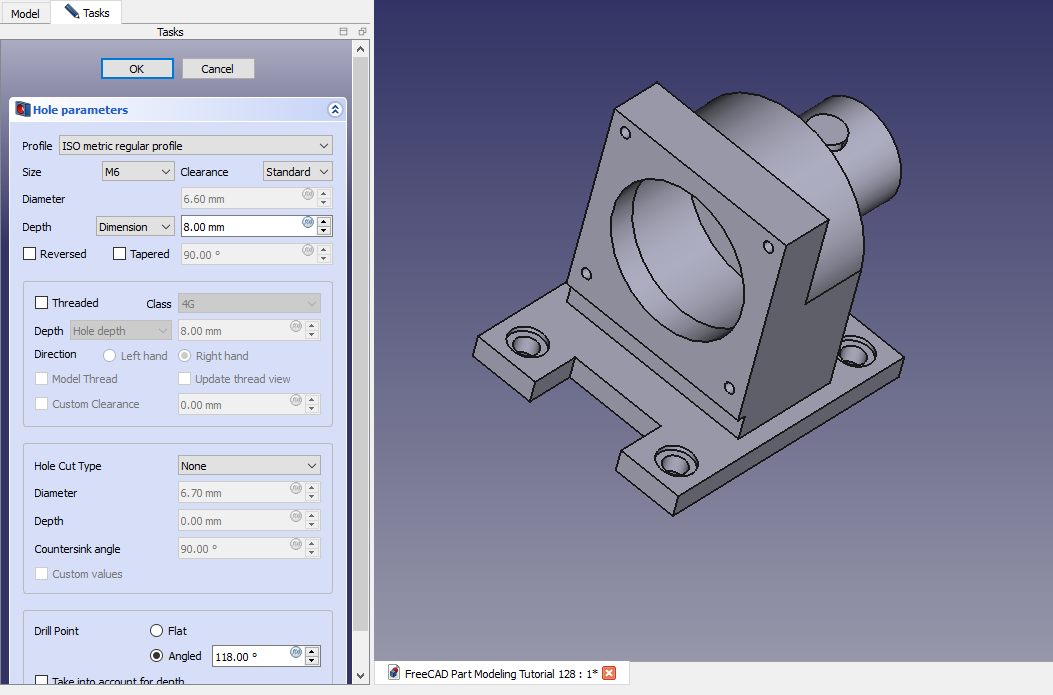Image resolution: width=1053 pixels, height=695 pixels.
Task: Float the Tasks panel with undock icon
Action: 362,32
